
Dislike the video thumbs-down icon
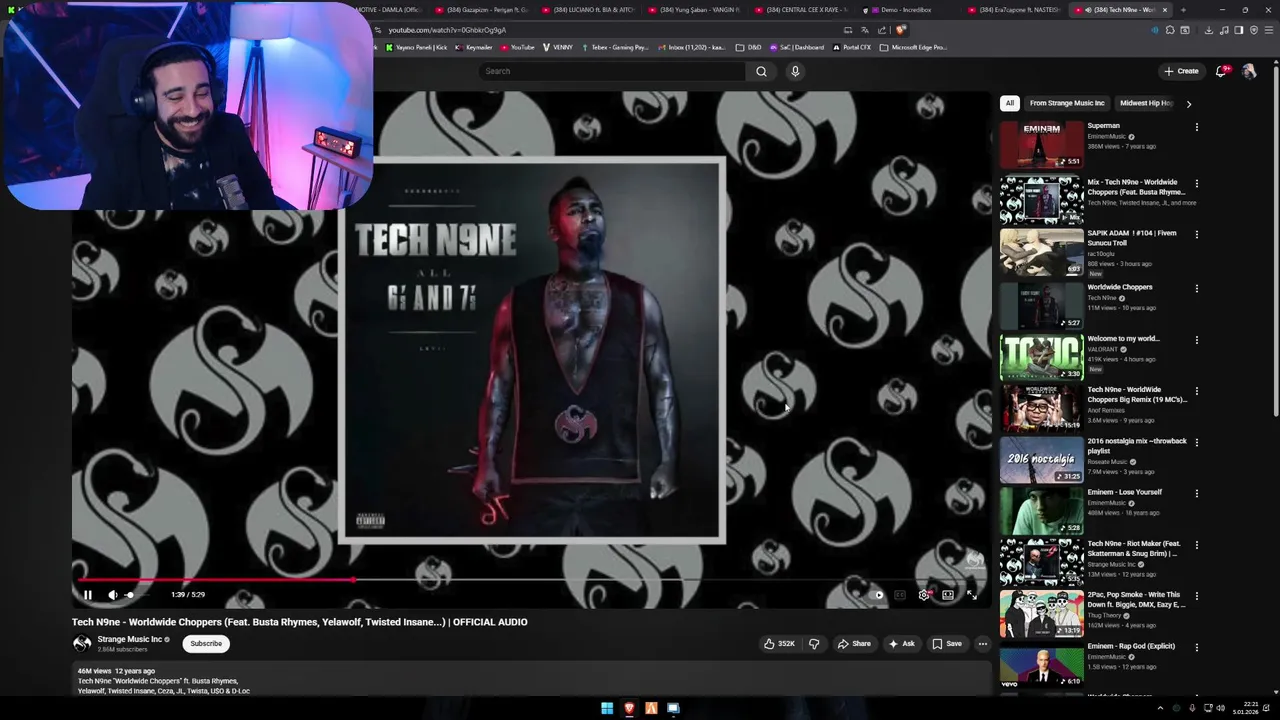pos(814,644)
